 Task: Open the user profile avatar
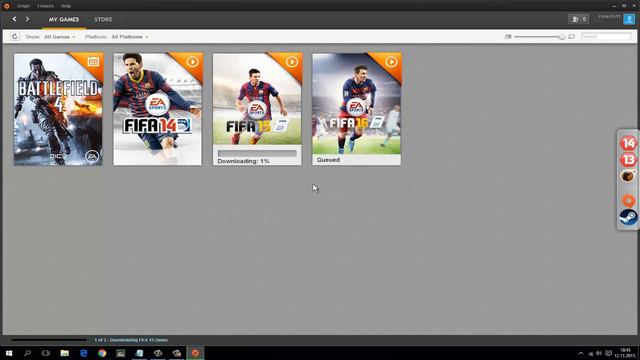point(629,19)
